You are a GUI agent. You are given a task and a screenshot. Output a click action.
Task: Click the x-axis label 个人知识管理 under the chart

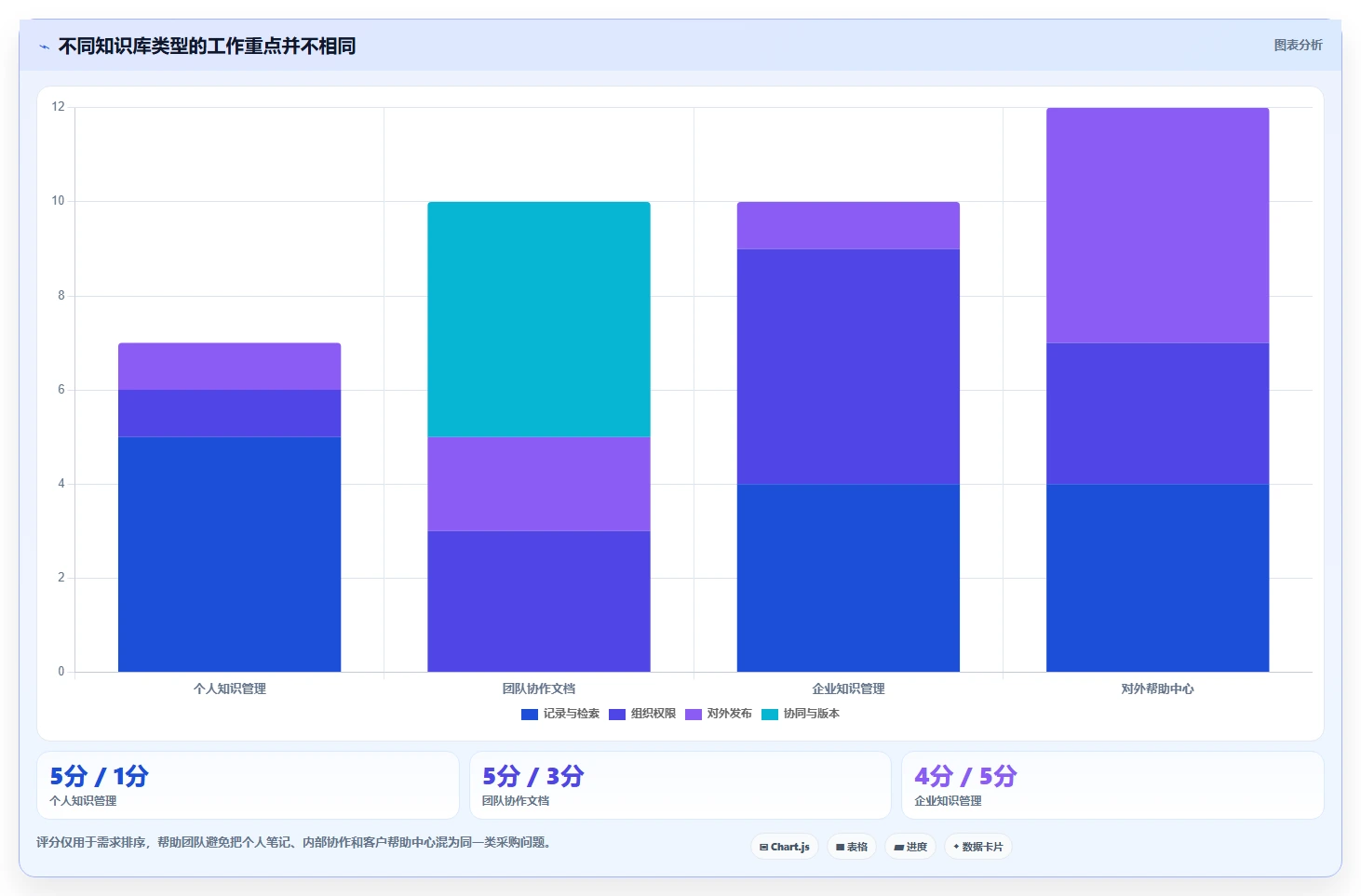coord(230,689)
